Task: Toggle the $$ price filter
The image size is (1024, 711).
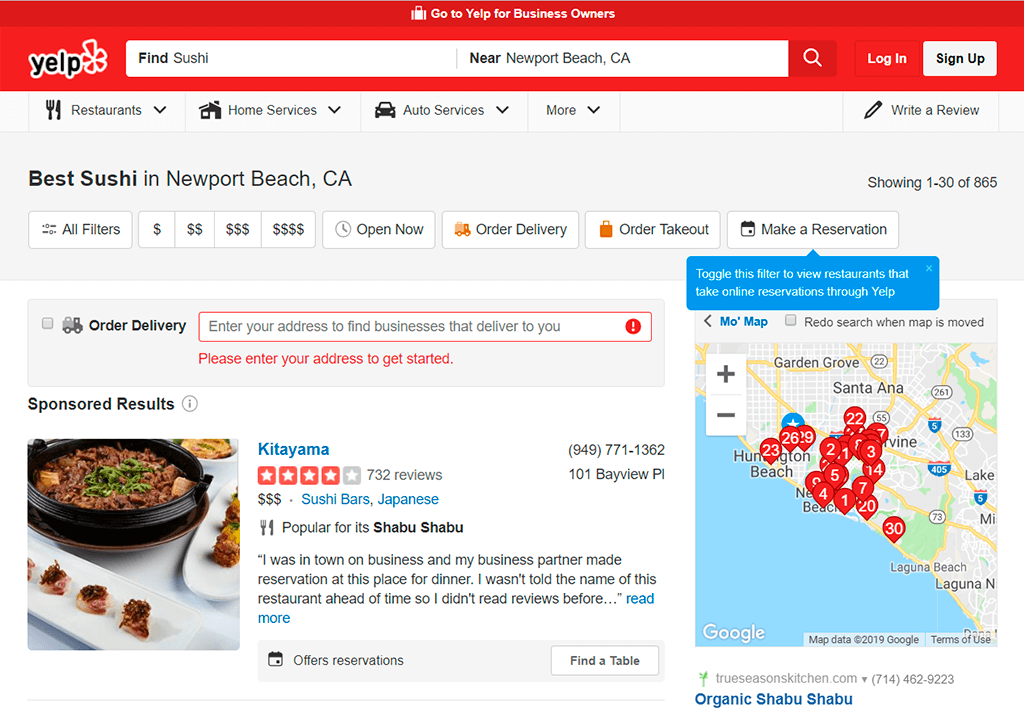Action: [195, 230]
